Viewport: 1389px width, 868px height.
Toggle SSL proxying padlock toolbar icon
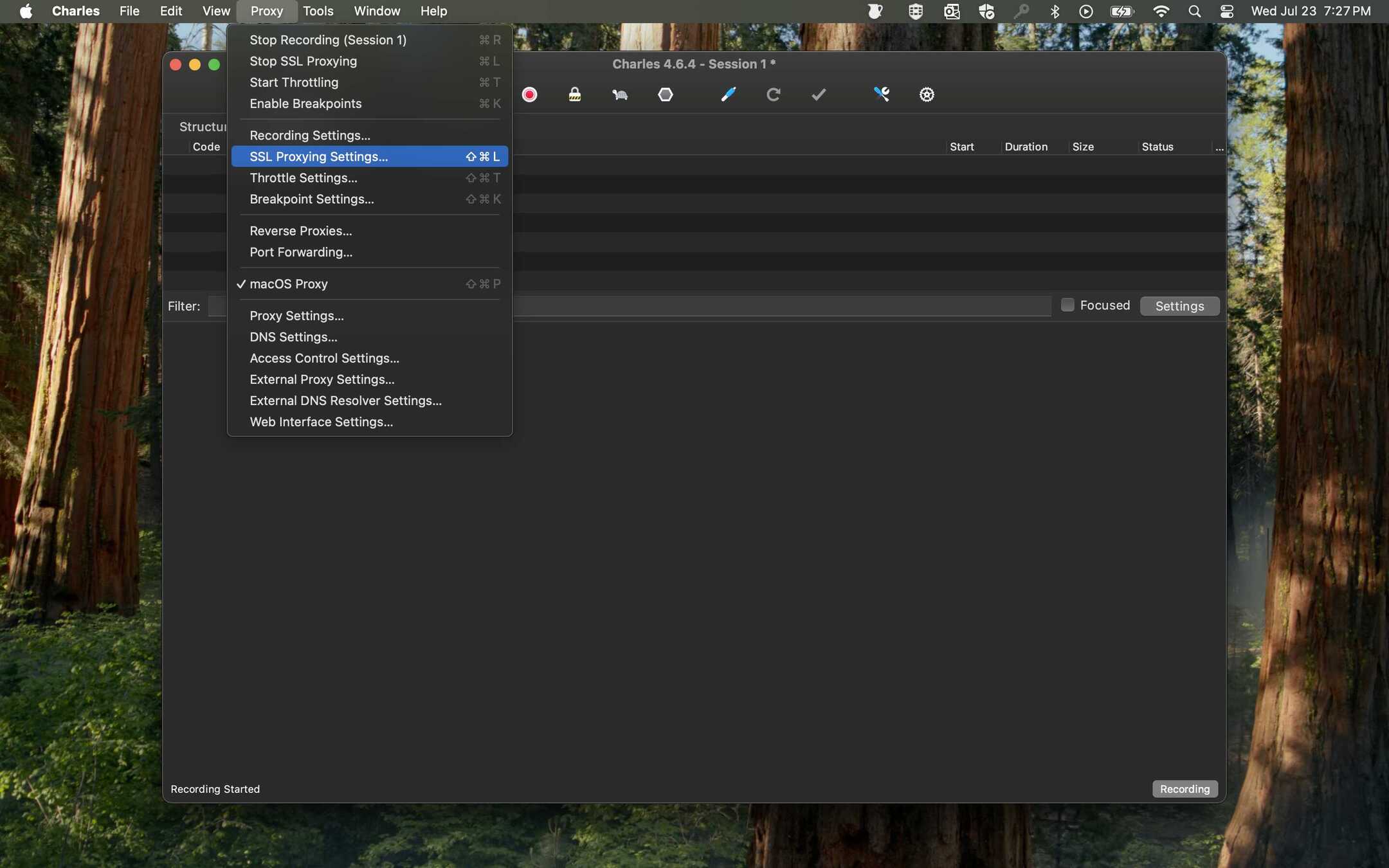coord(575,95)
